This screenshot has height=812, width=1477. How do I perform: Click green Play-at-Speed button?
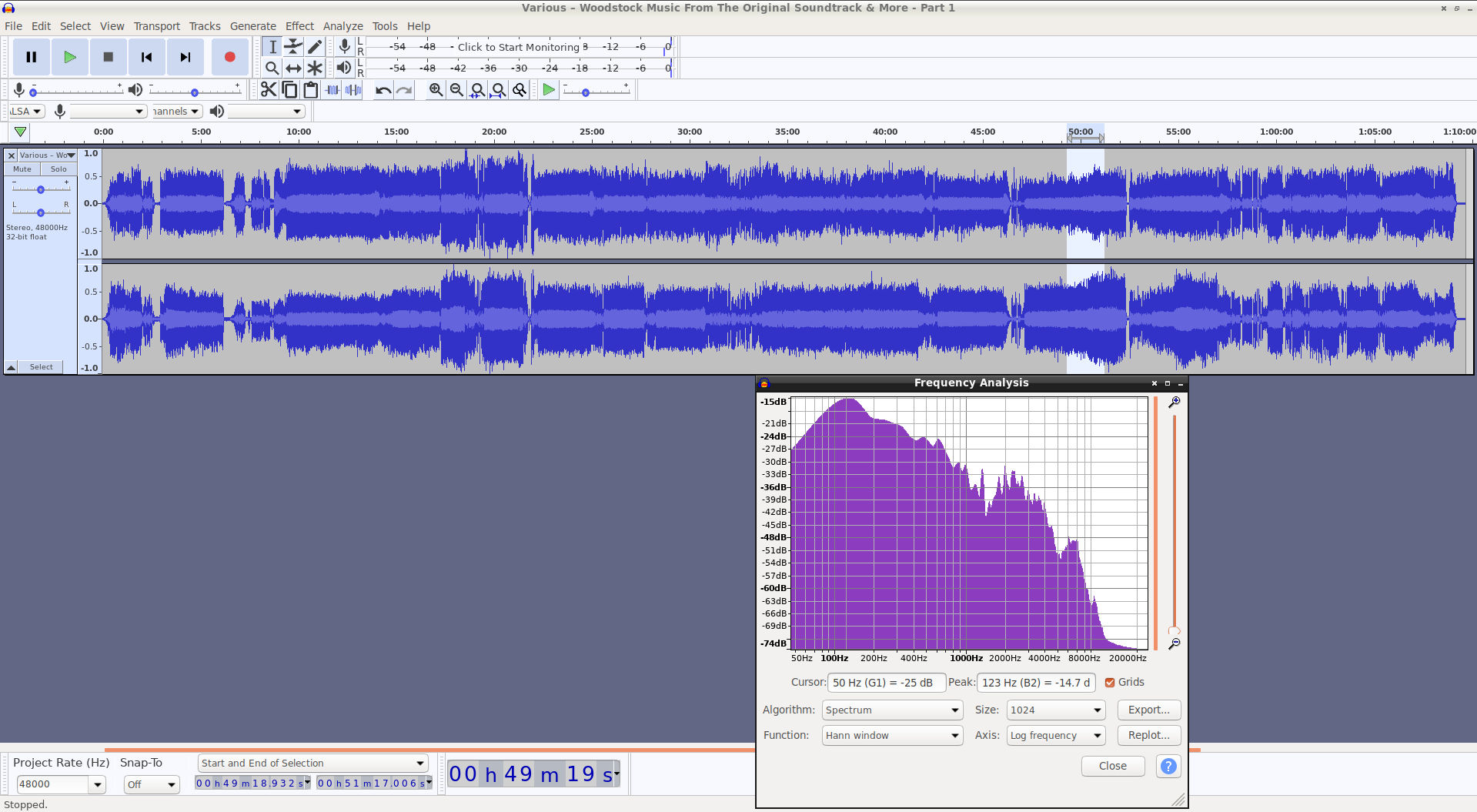coord(549,90)
